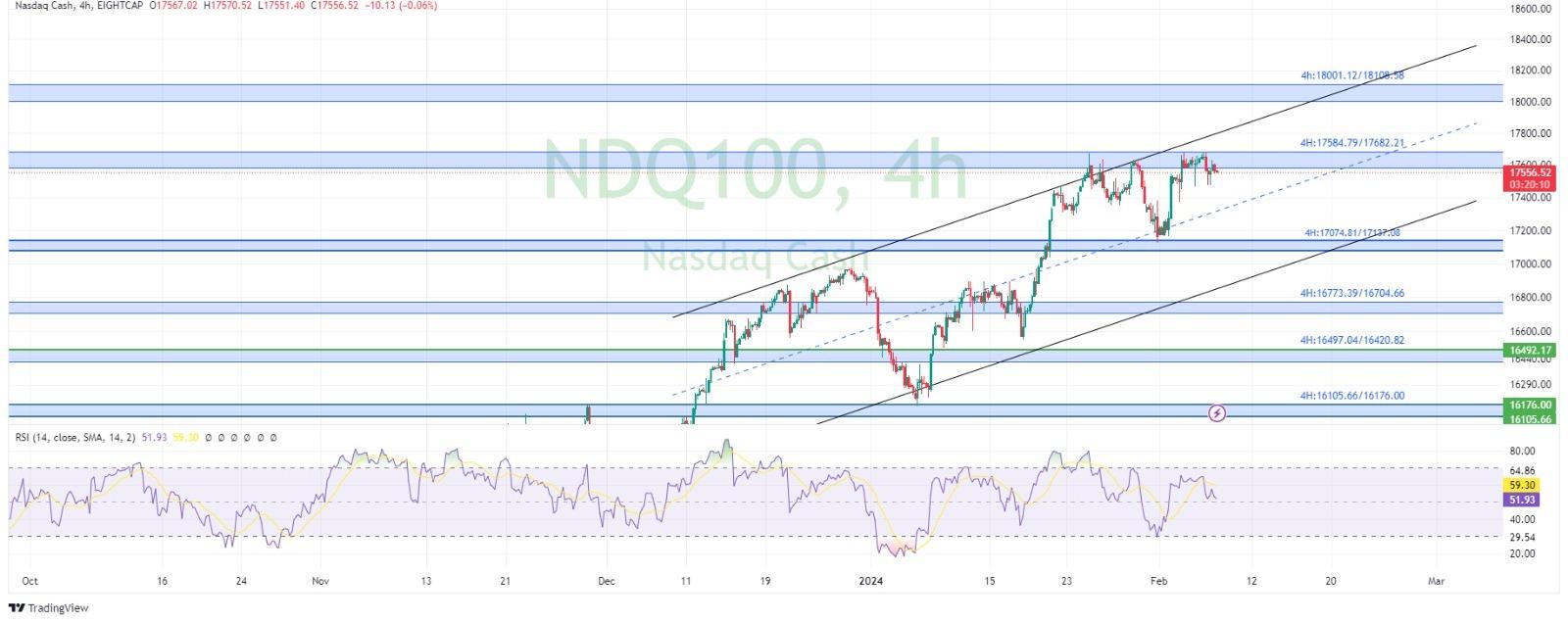This screenshot has width=1568, height=623.
Task: Open the TradingView logo link
Action: click(x=49, y=608)
